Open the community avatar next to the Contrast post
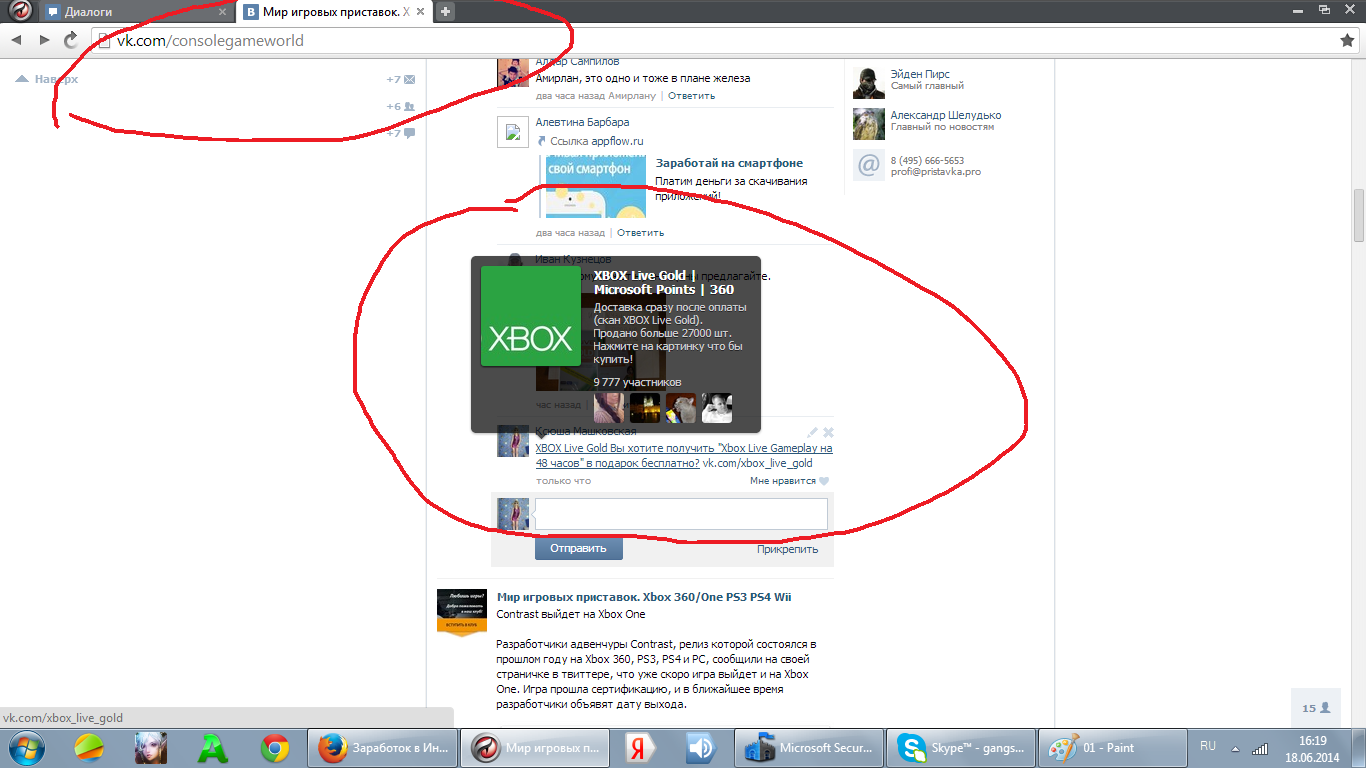 click(462, 611)
